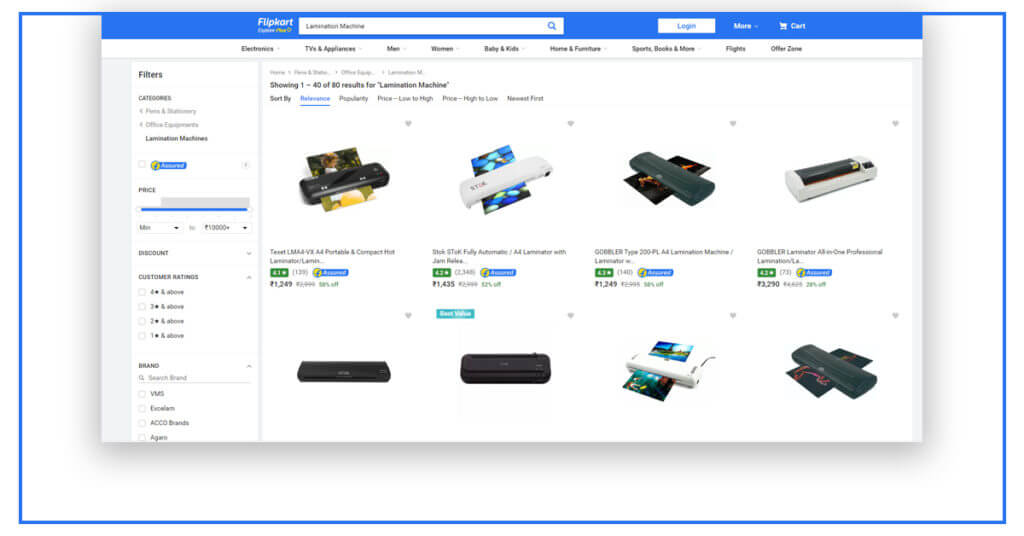1024x536 pixels.
Task: Open the Electronics category menu
Action: (260, 49)
